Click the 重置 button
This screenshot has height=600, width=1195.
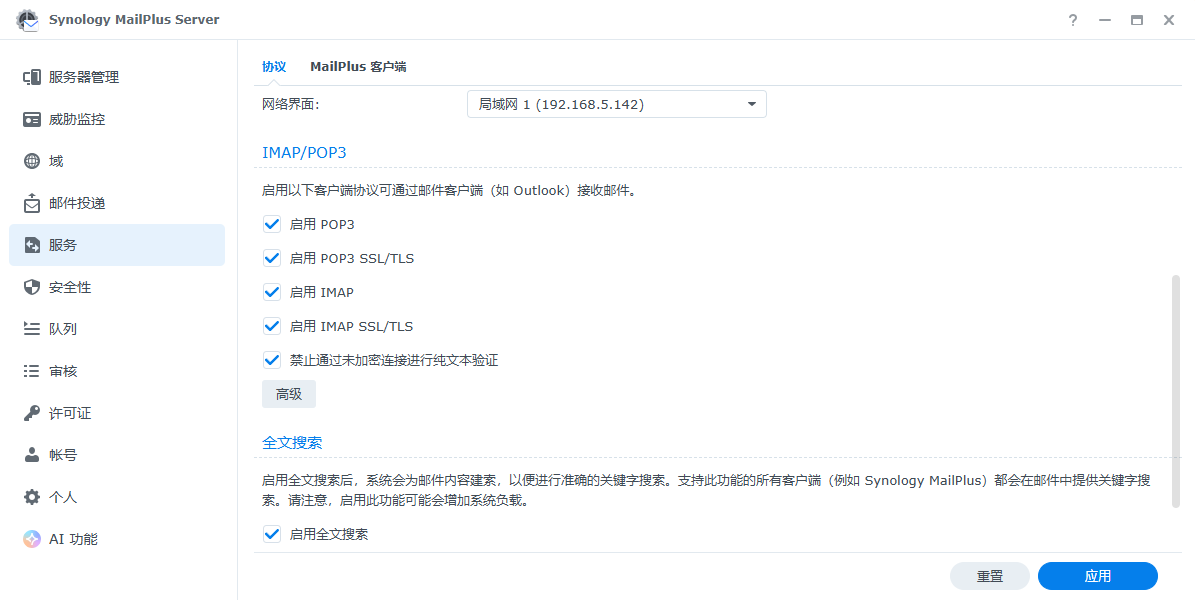[x=989, y=576]
